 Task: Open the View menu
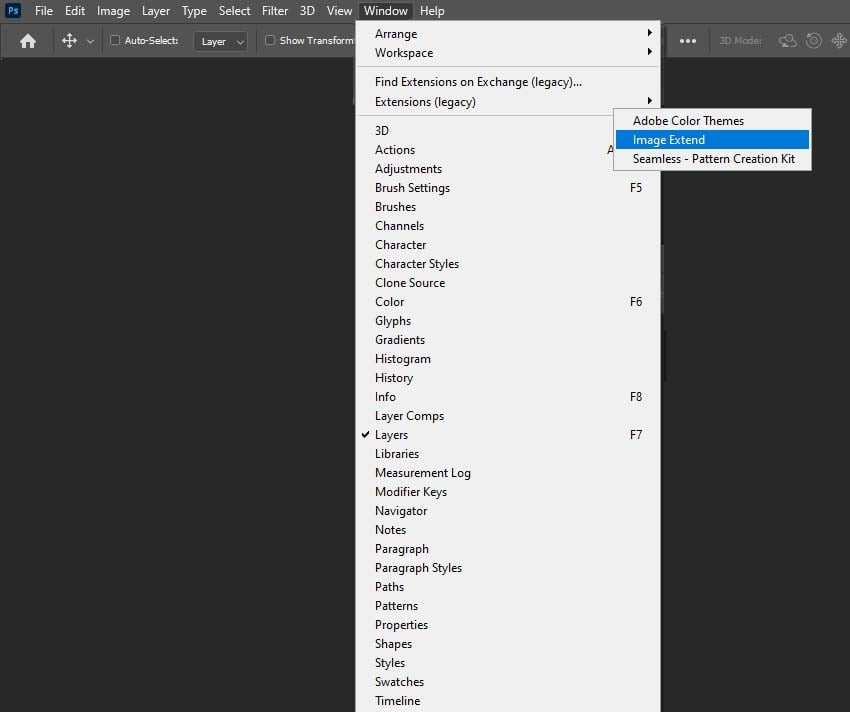pyautogui.click(x=339, y=11)
